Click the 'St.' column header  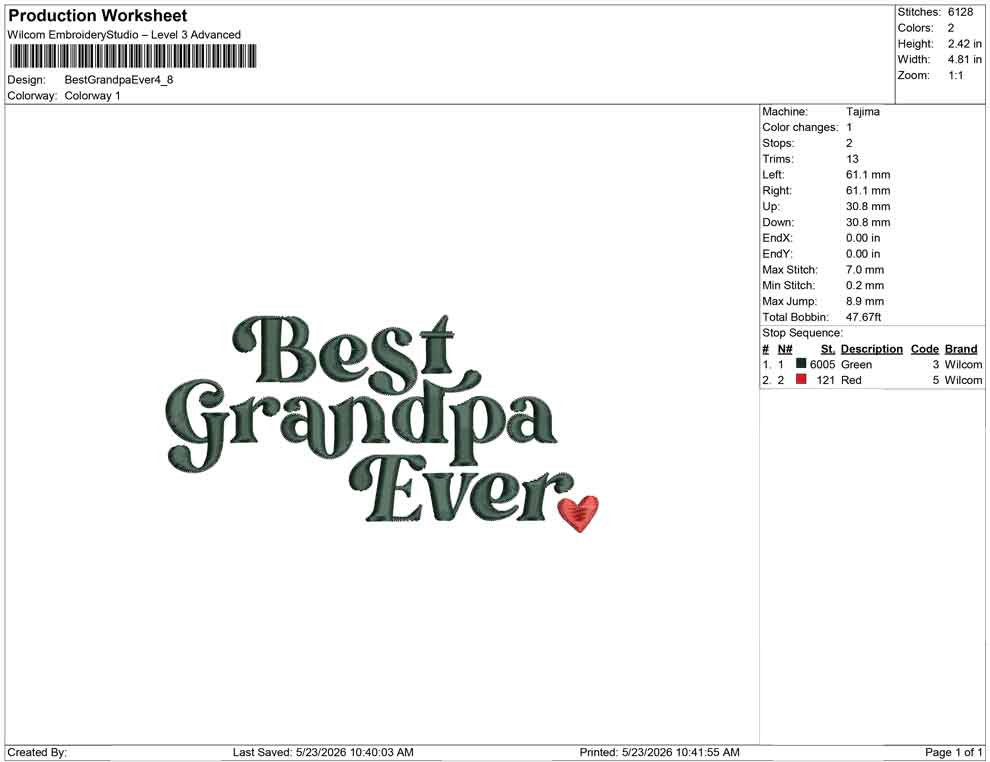pyautogui.click(x=827, y=348)
